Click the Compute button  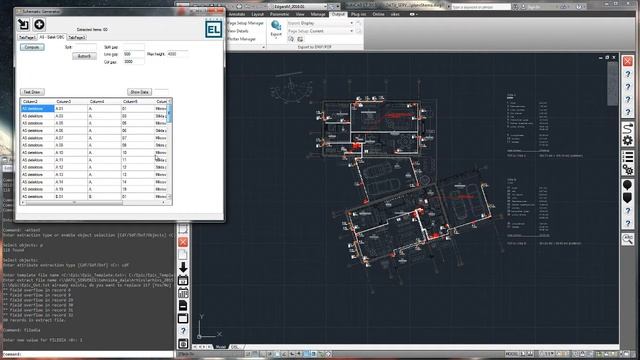tap(32, 47)
